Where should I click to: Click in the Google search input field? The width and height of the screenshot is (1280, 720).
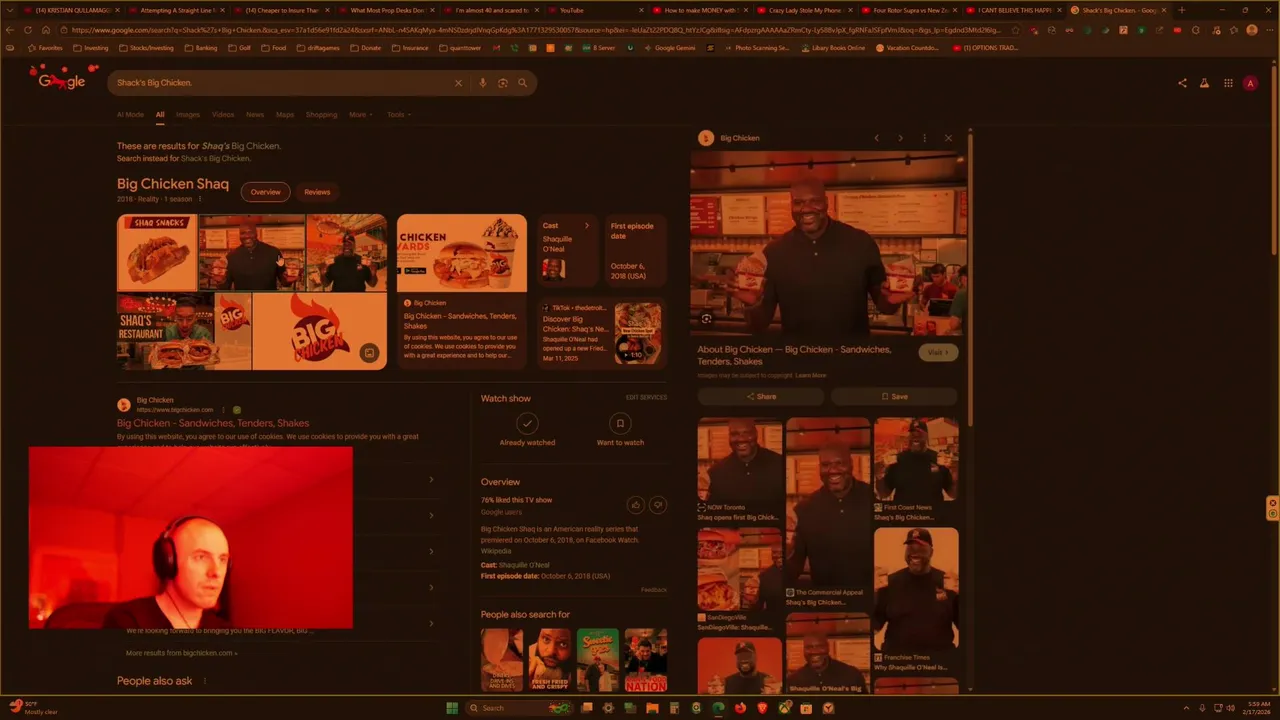tap(280, 83)
